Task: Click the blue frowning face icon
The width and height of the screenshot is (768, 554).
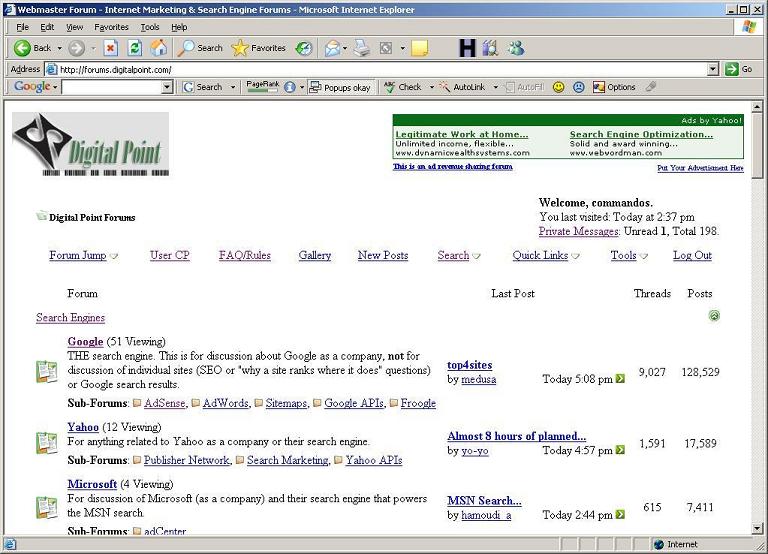Action: [579, 87]
